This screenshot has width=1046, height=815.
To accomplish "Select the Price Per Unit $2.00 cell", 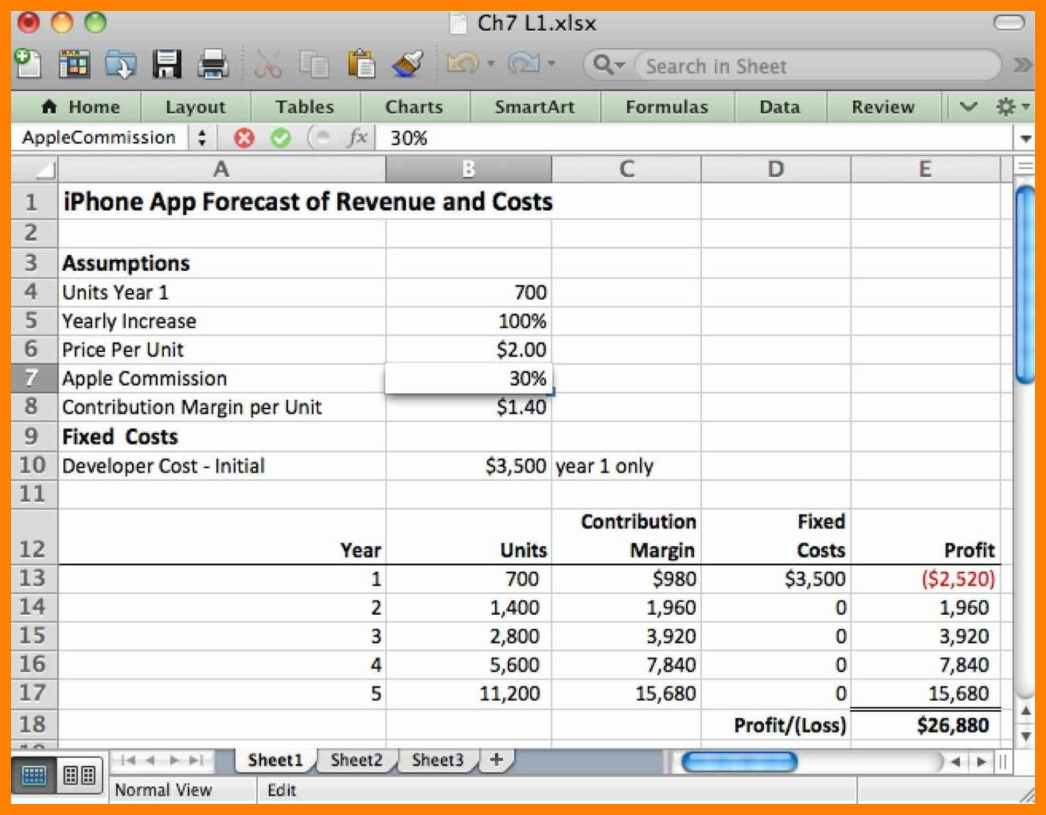I will [x=468, y=349].
